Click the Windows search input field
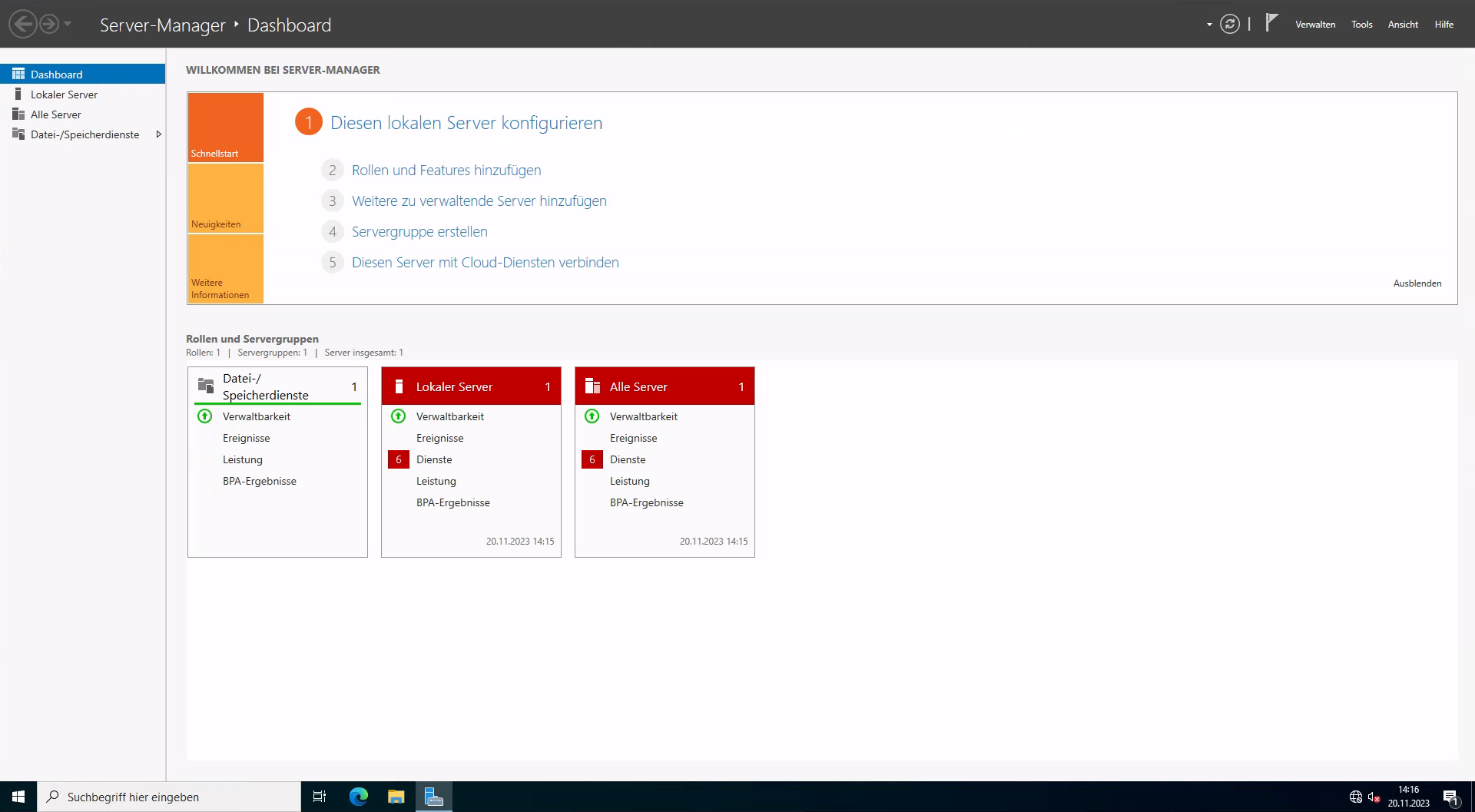This screenshot has width=1475, height=812. click(x=169, y=797)
